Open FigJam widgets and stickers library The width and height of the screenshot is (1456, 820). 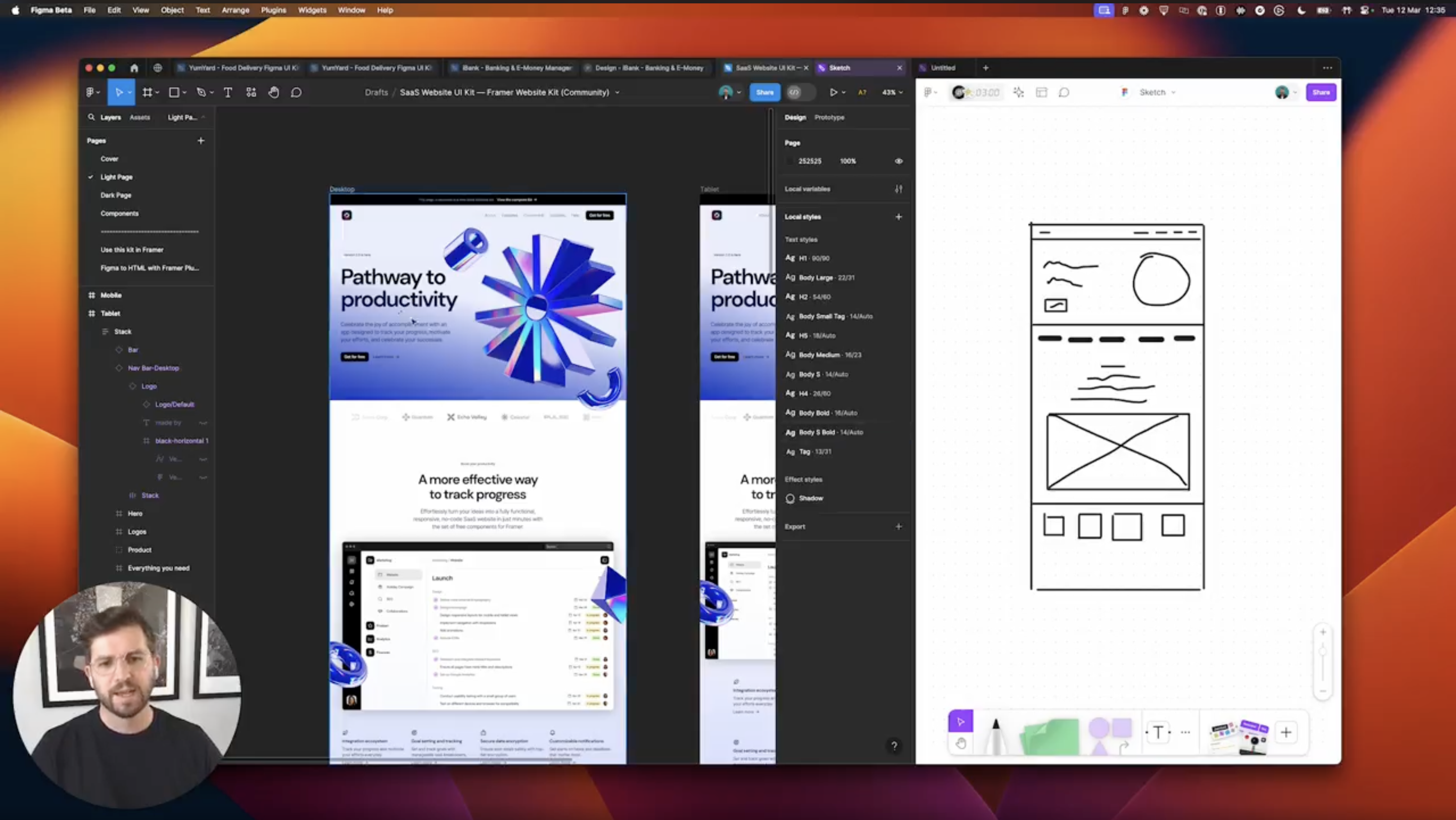click(1238, 736)
